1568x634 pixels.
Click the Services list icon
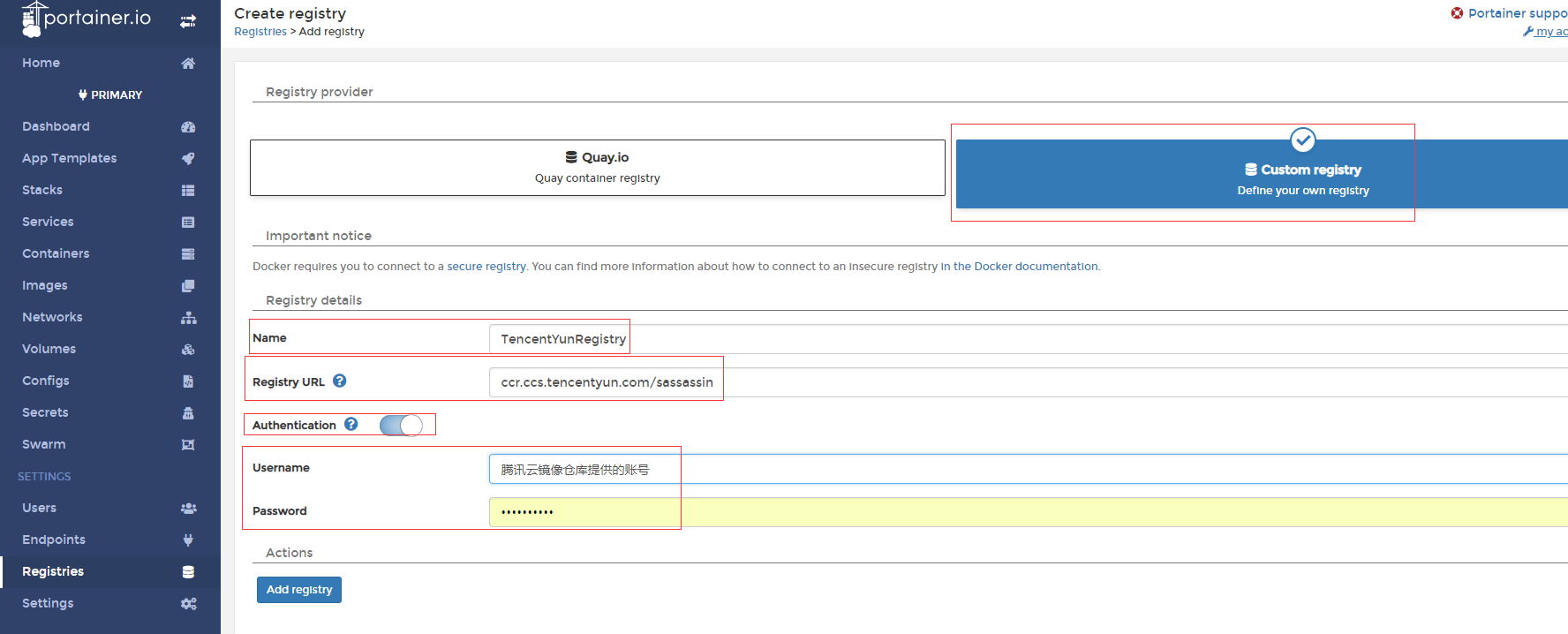tap(188, 223)
